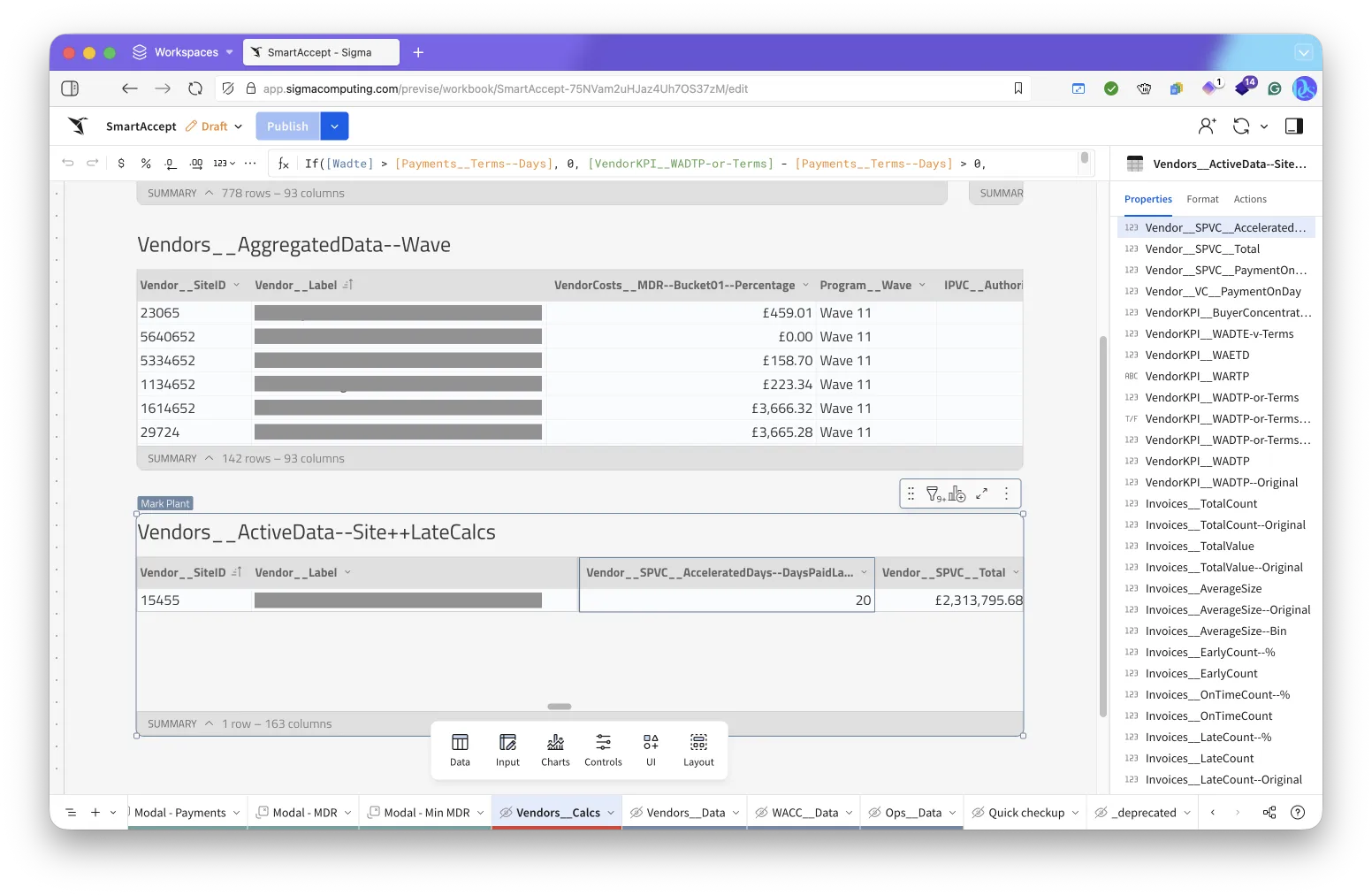Insert an Input table element
1372x895 pixels.
pyautogui.click(x=507, y=749)
